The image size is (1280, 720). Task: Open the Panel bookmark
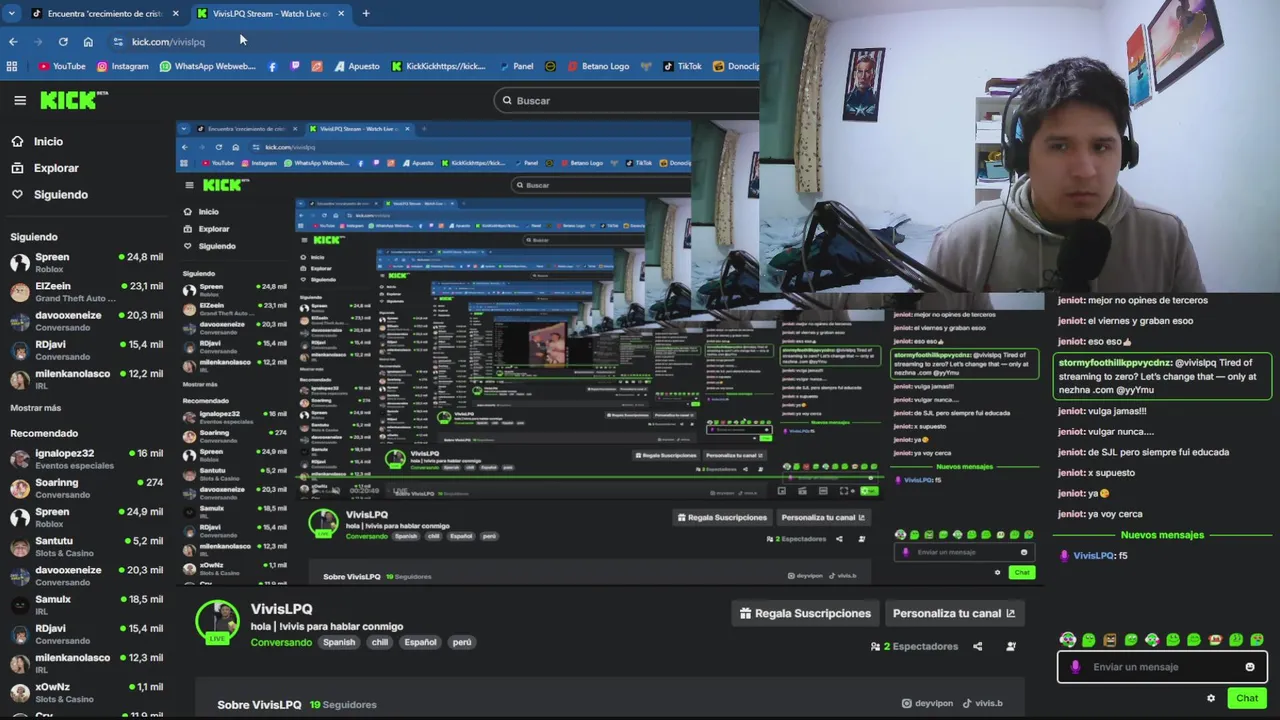[x=516, y=66]
